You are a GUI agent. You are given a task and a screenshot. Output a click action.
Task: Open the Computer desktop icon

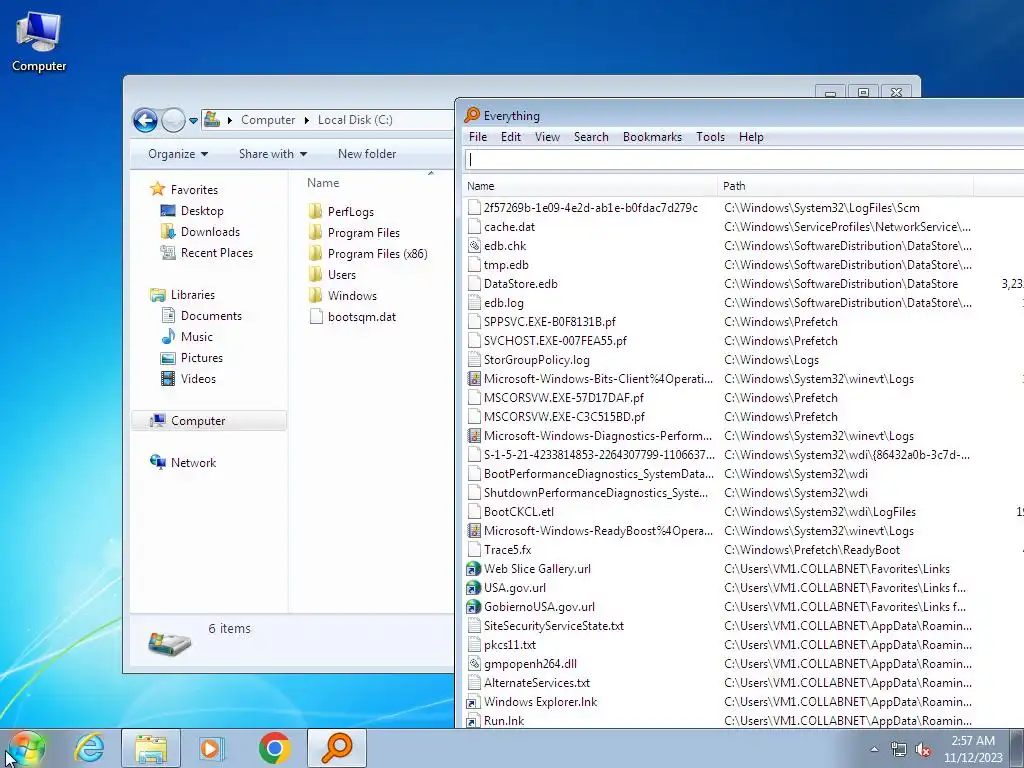coord(39,40)
